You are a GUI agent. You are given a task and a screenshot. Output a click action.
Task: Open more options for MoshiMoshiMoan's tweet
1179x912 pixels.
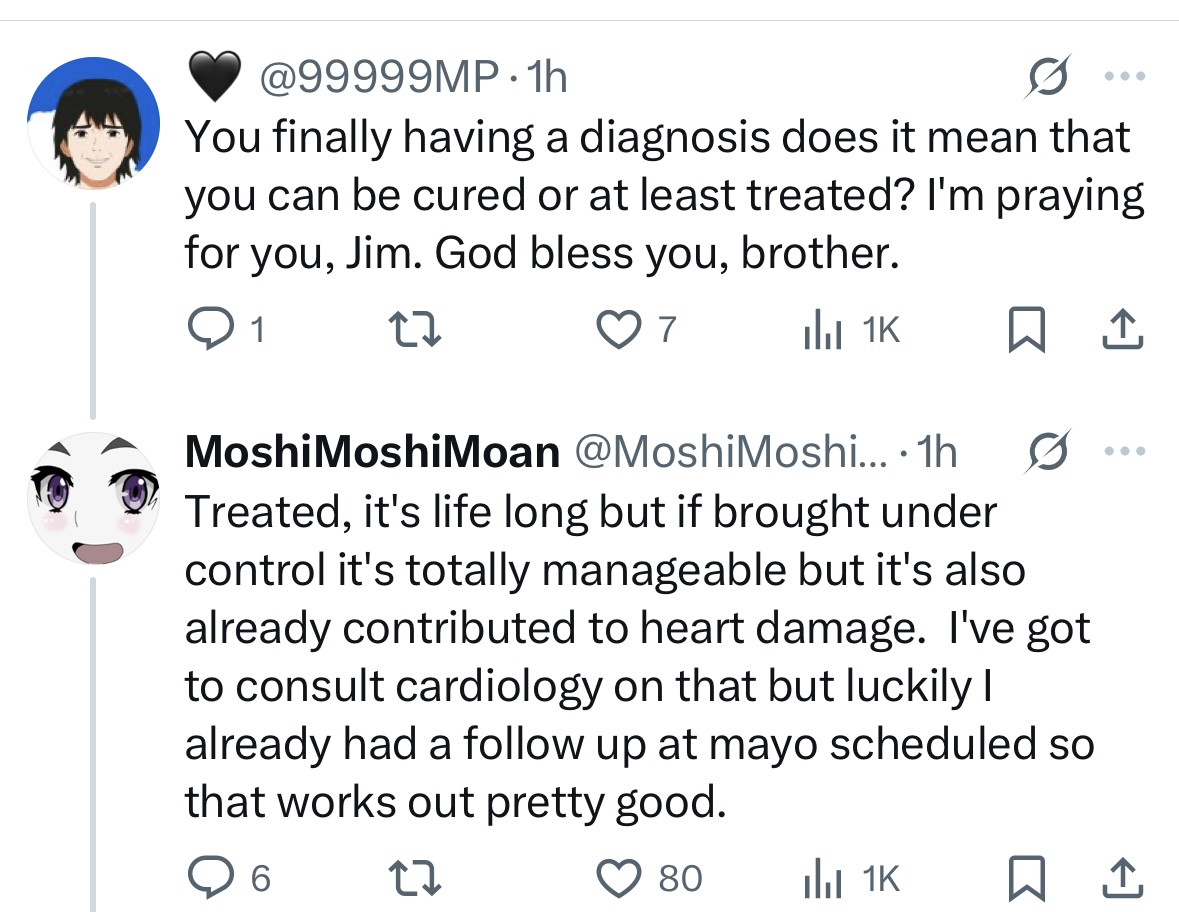pos(1122,453)
